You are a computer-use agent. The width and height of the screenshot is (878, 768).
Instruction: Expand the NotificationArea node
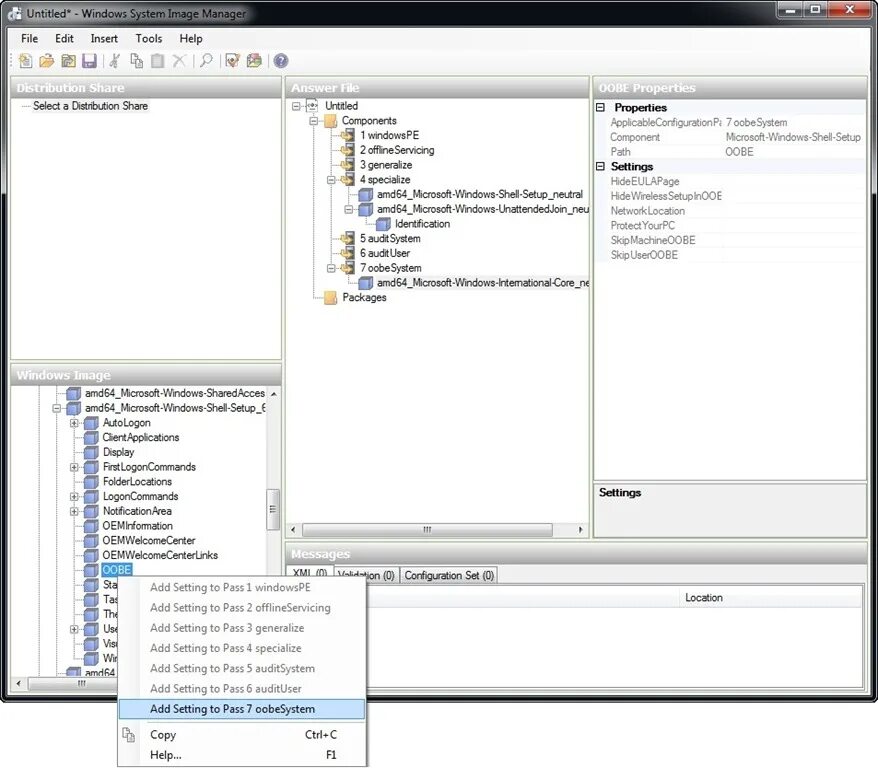point(74,511)
